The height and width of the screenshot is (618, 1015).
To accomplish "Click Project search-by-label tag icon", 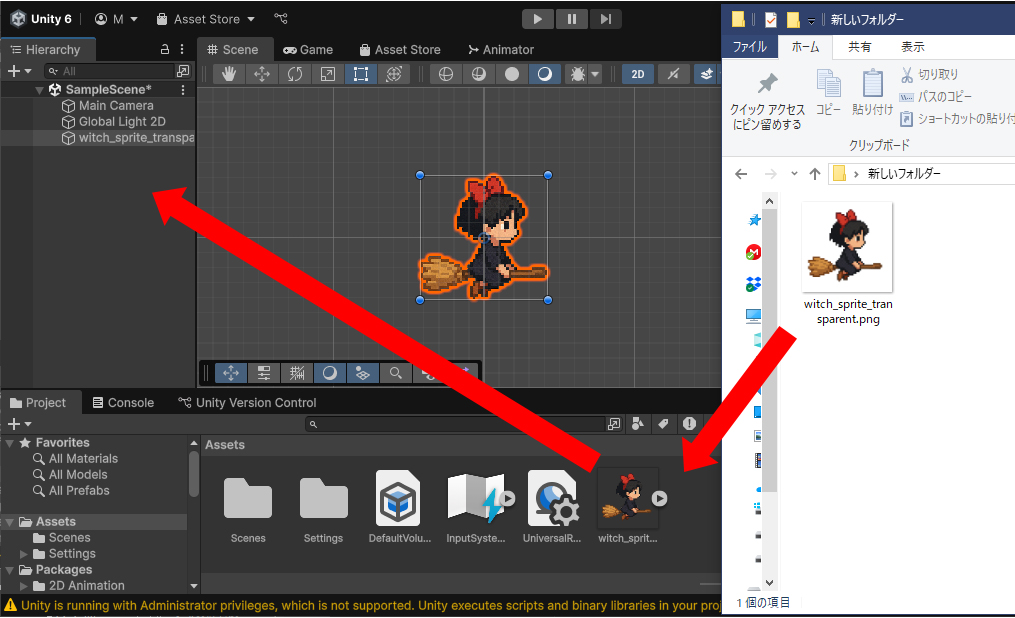I will point(663,424).
